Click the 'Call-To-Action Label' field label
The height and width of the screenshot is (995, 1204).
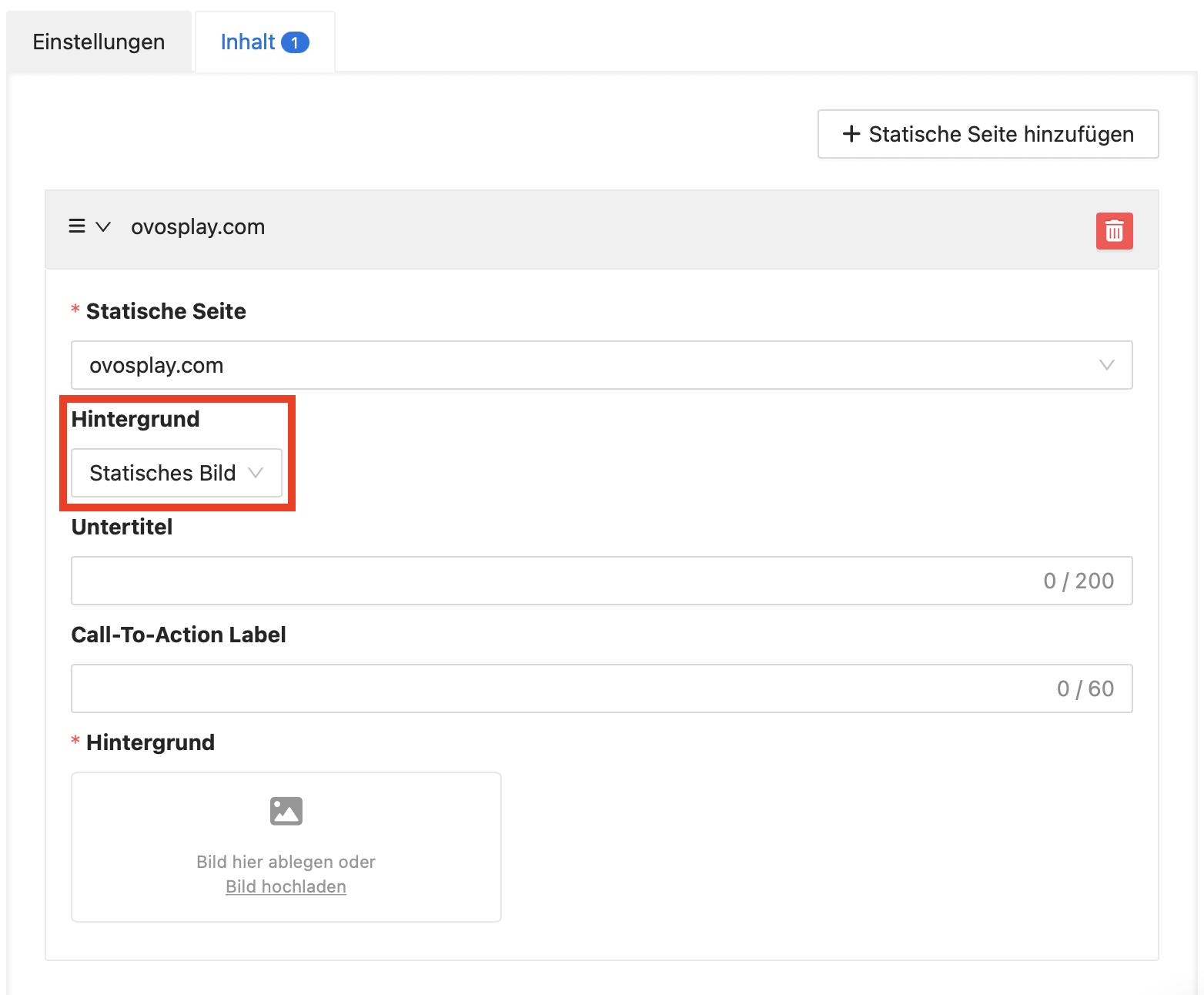point(179,635)
